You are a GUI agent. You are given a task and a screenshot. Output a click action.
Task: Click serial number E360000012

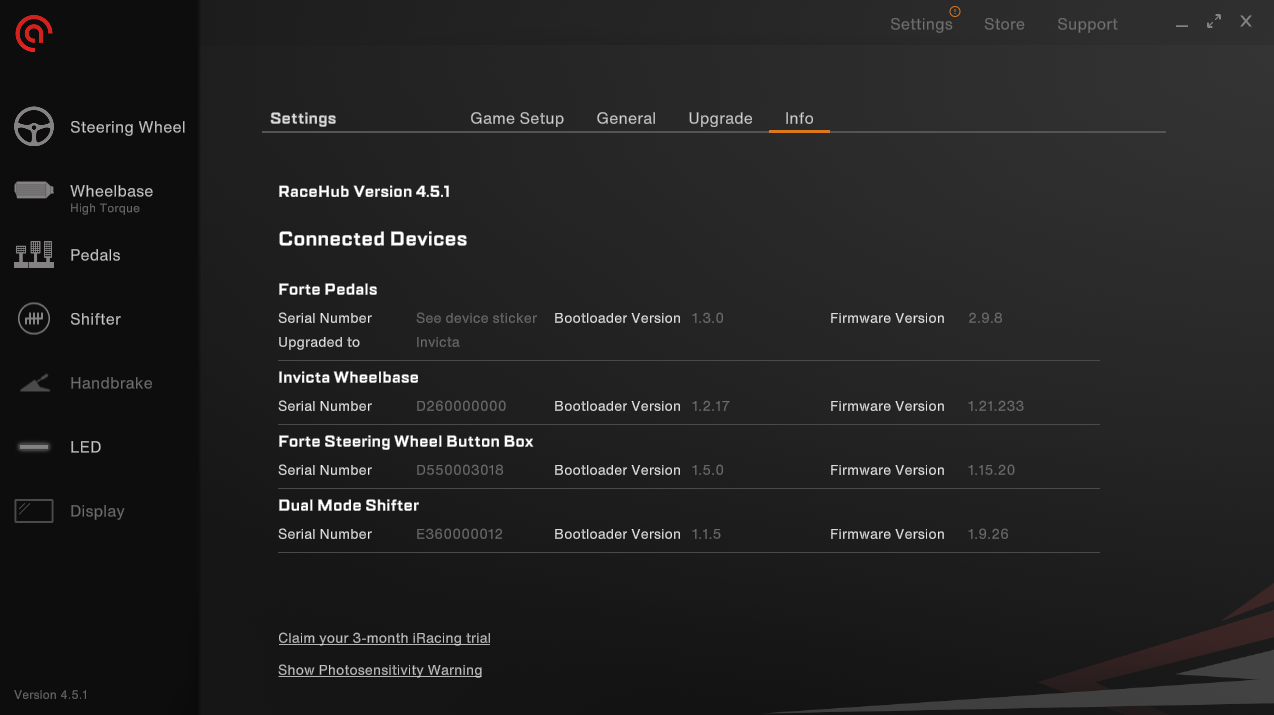[459, 534]
